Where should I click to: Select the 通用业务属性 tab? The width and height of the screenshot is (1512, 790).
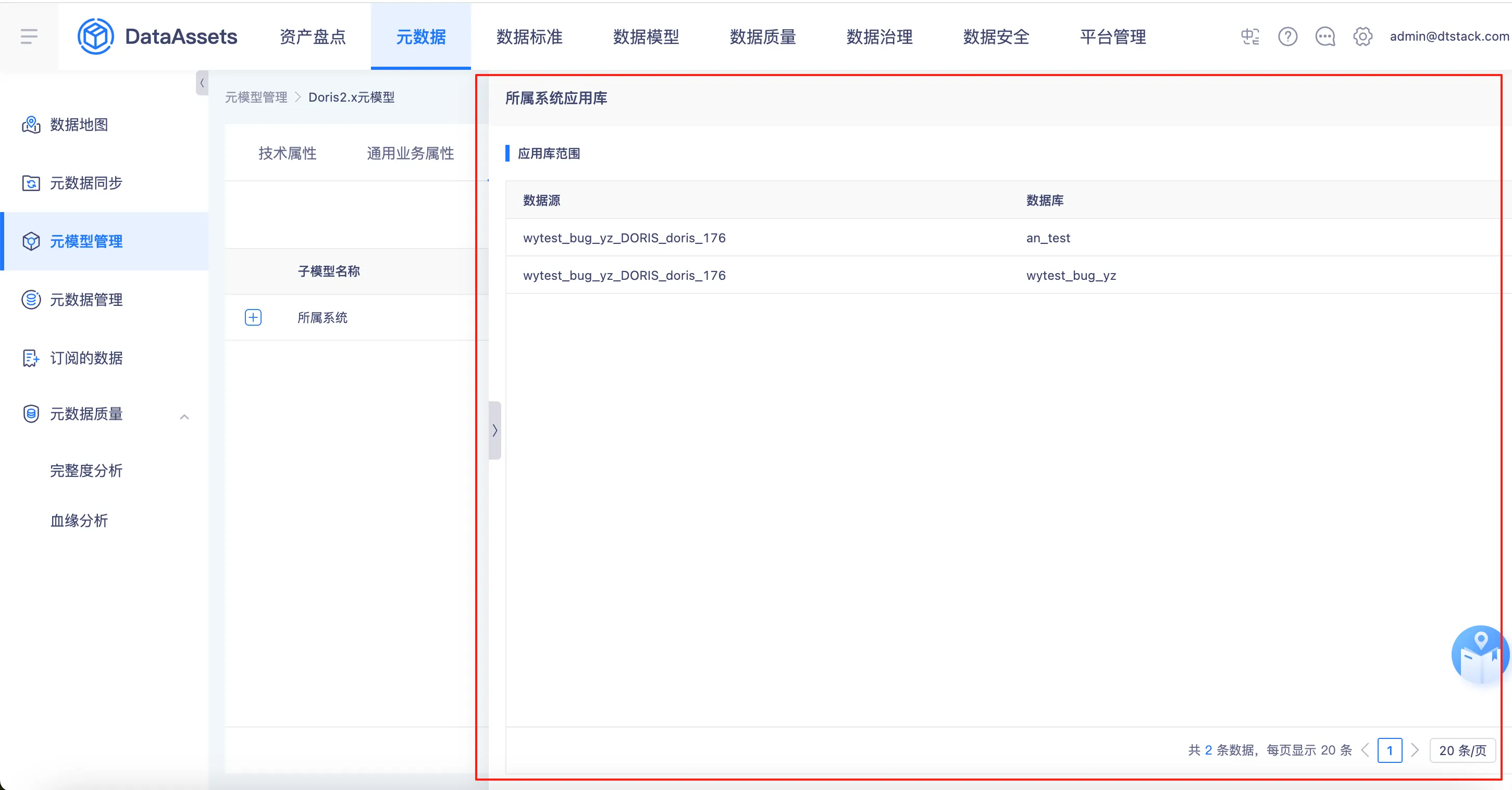(x=410, y=153)
